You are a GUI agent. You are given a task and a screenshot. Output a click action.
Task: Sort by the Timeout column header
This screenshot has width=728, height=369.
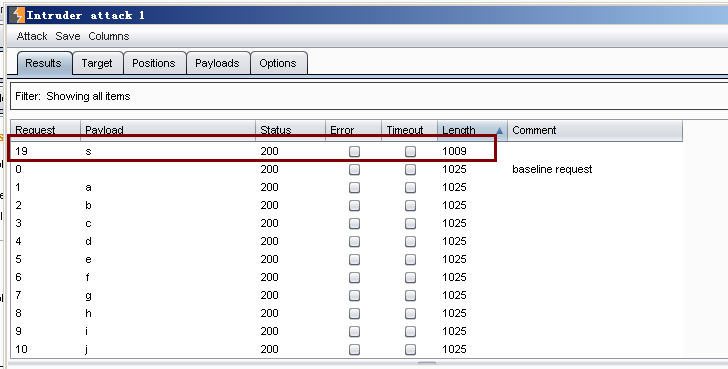[x=410, y=130]
